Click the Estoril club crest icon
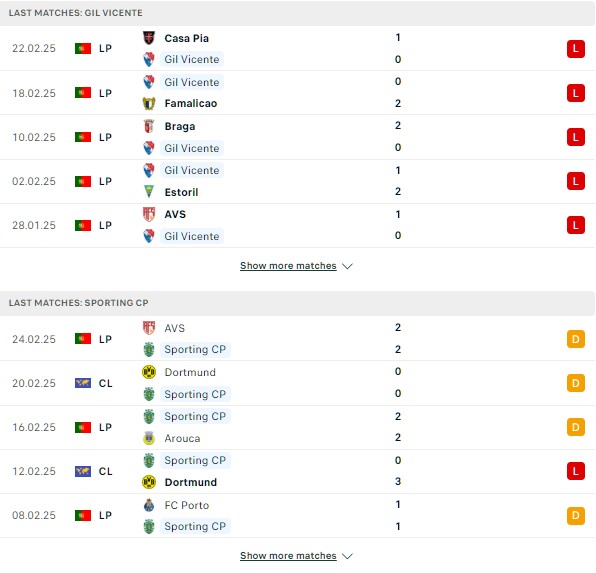The width and height of the screenshot is (596, 573). pyautogui.click(x=149, y=192)
